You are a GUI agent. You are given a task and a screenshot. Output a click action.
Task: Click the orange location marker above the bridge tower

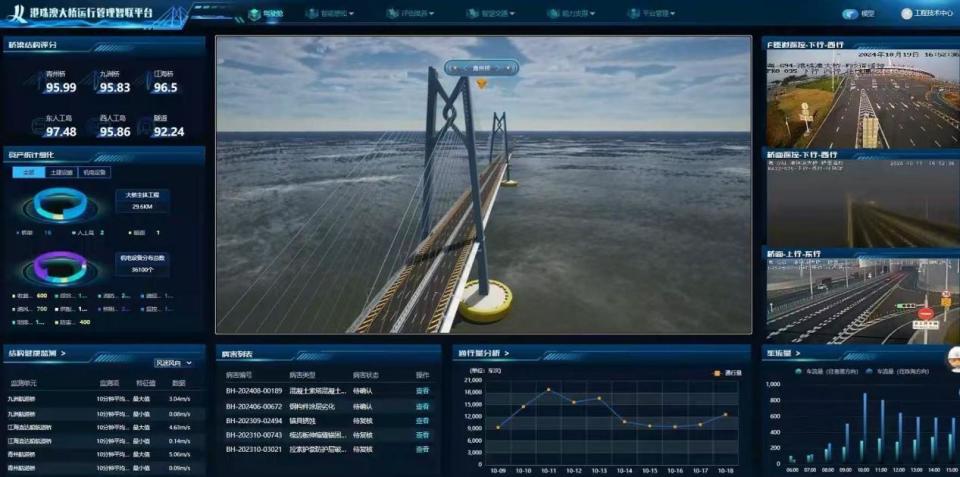click(482, 84)
